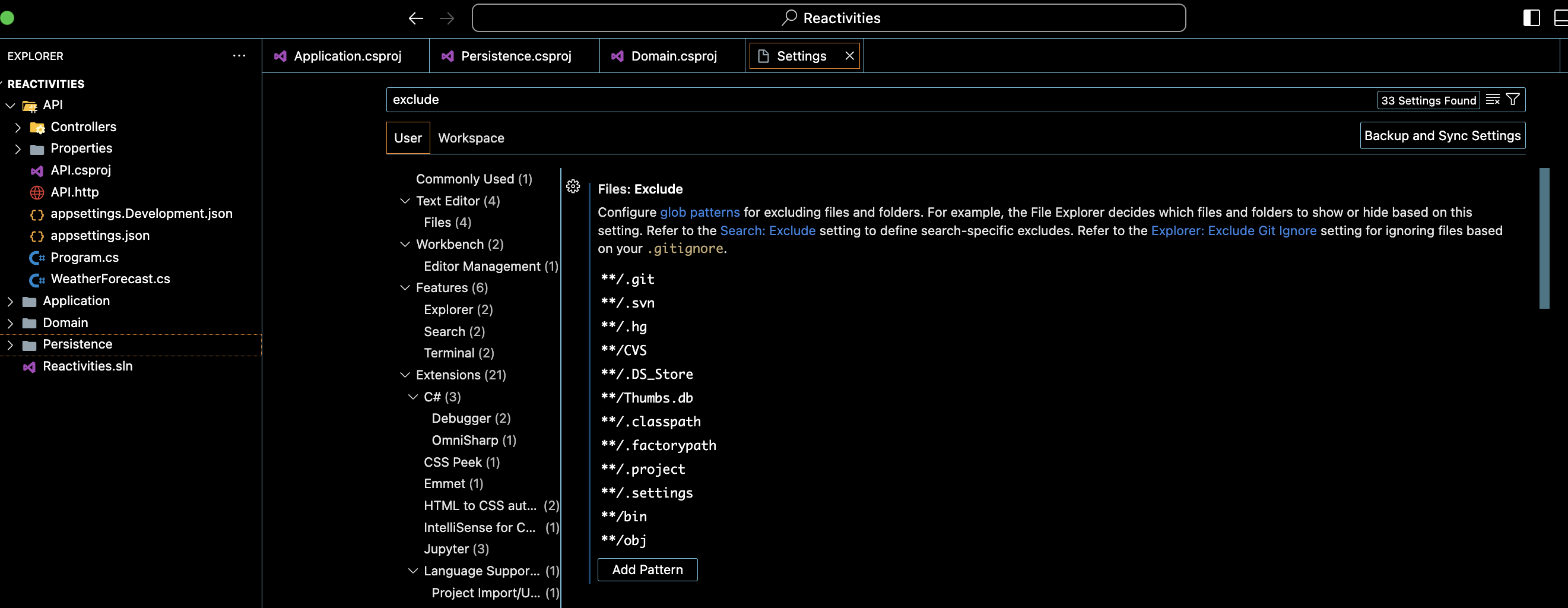Viewport: 1568px width, 608px height.
Task: Collapse the Text Editor settings group
Action: [x=405, y=201]
